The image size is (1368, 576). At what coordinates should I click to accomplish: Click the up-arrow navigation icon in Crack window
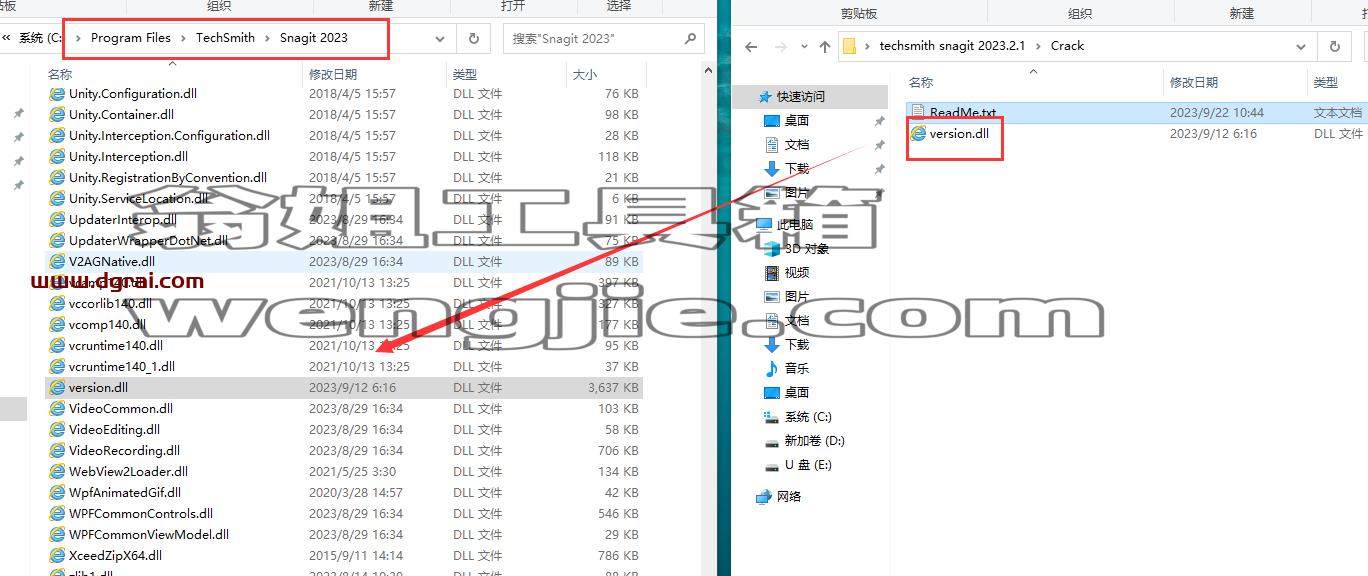825,46
